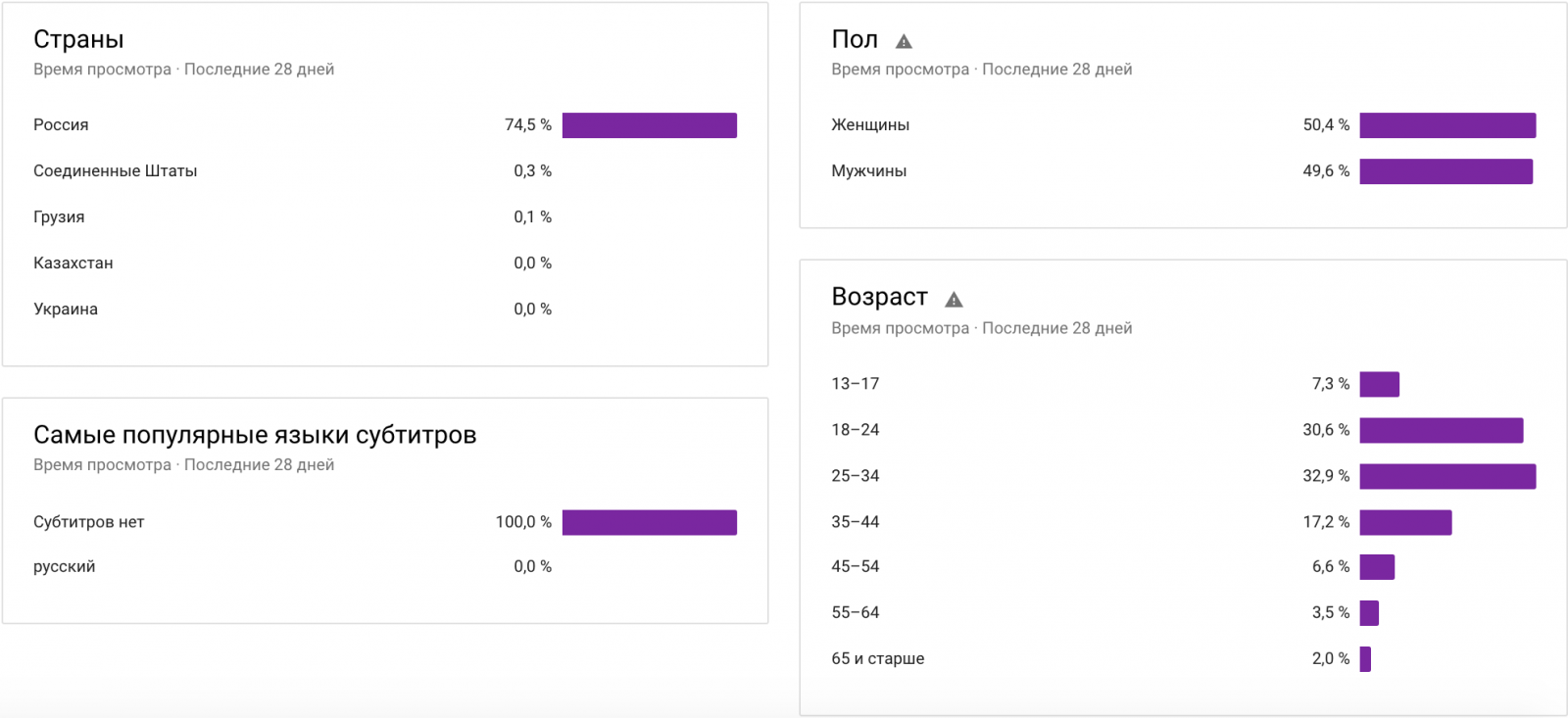Click the Россия 74,5% bar
Image resolution: width=1568 pixels, height=718 pixels.
[649, 125]
